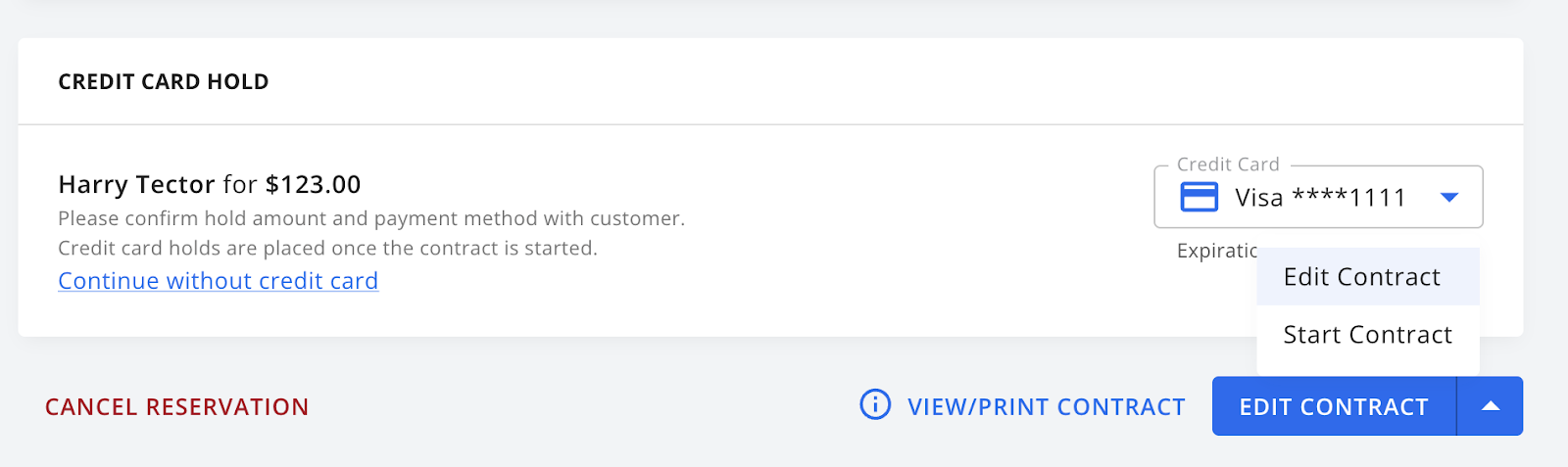
Task: Click the small Credit Card field label
Action: 1227,164
